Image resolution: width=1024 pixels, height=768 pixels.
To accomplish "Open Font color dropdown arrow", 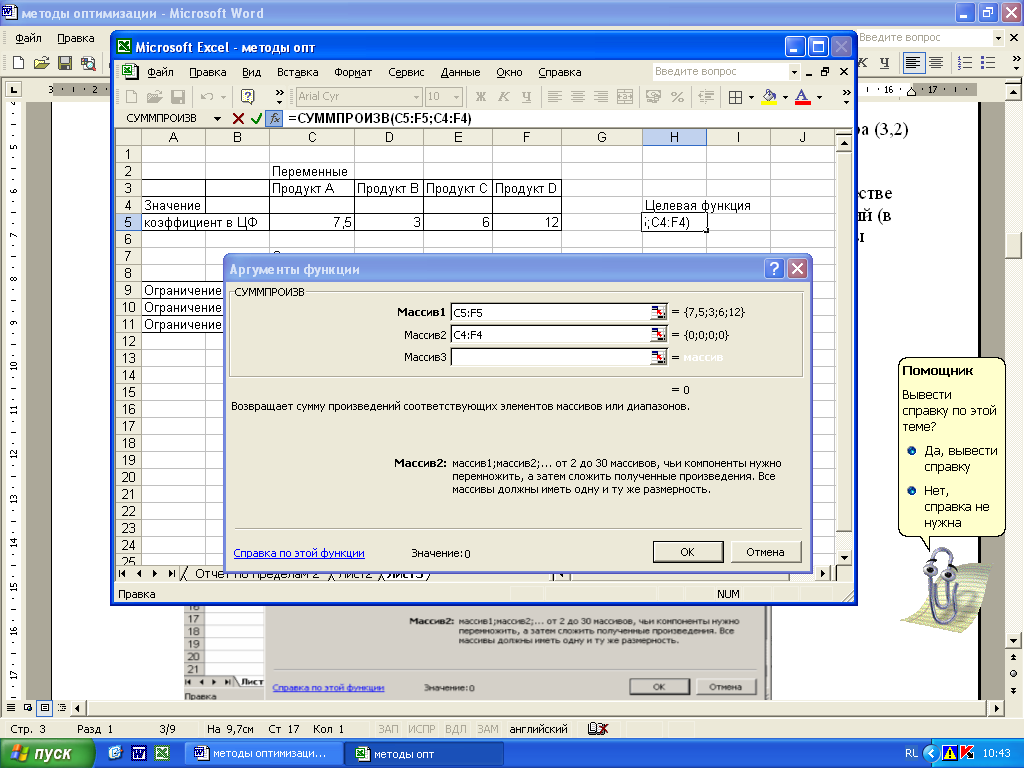I will (819, 97).
